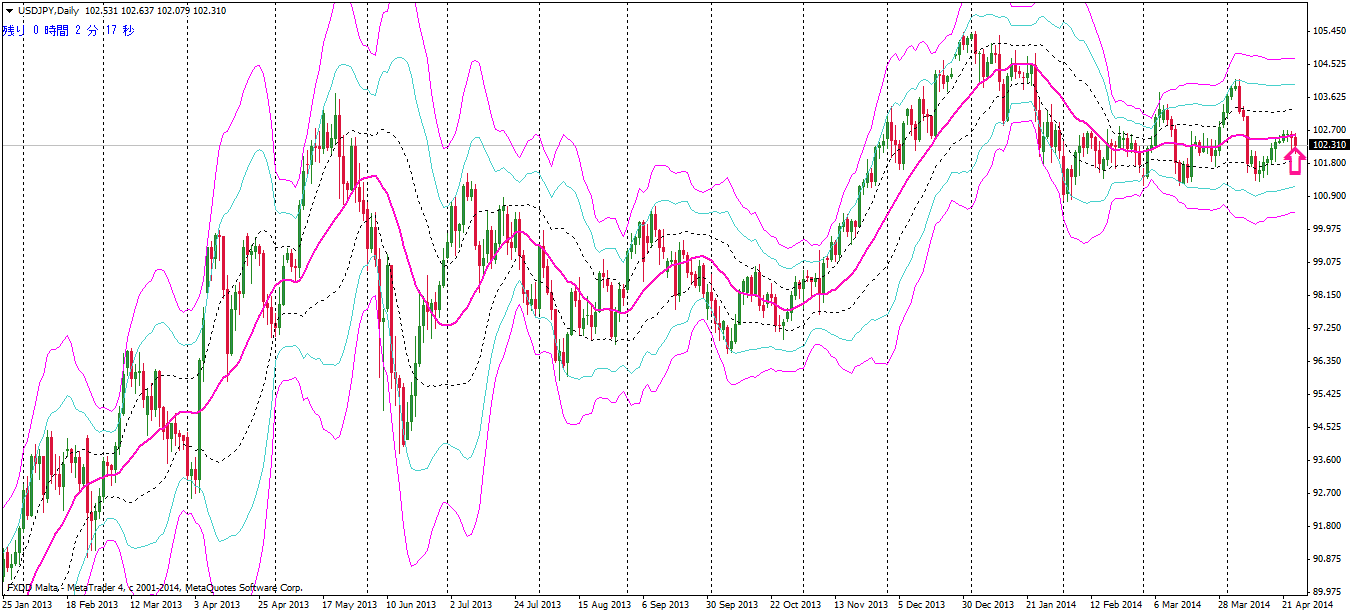1350x613 pixels.
Task: Click the 24 Jul 2013 date label
Action: 538,605
